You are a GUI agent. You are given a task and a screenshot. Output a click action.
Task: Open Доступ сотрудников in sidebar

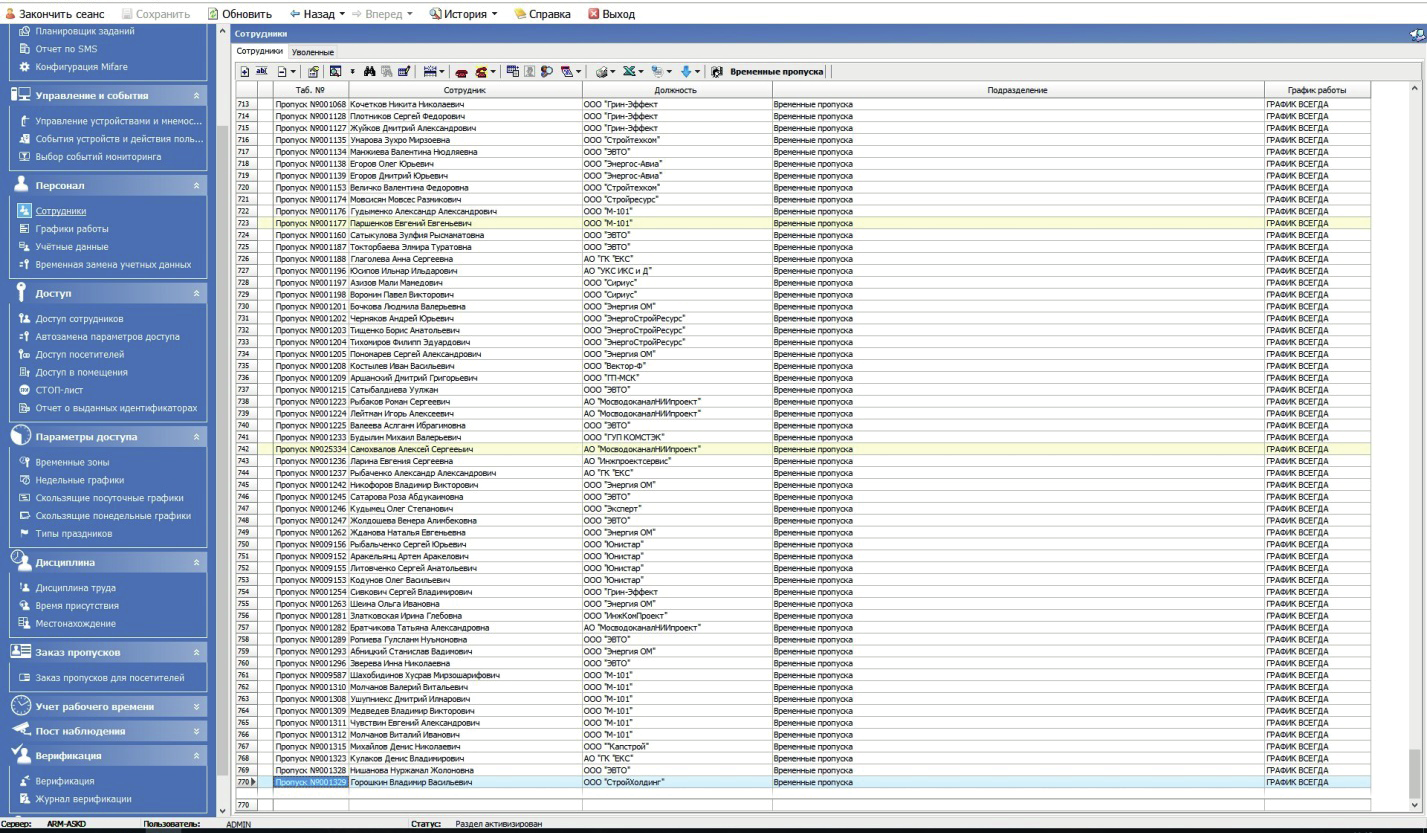tap(79, 319)
